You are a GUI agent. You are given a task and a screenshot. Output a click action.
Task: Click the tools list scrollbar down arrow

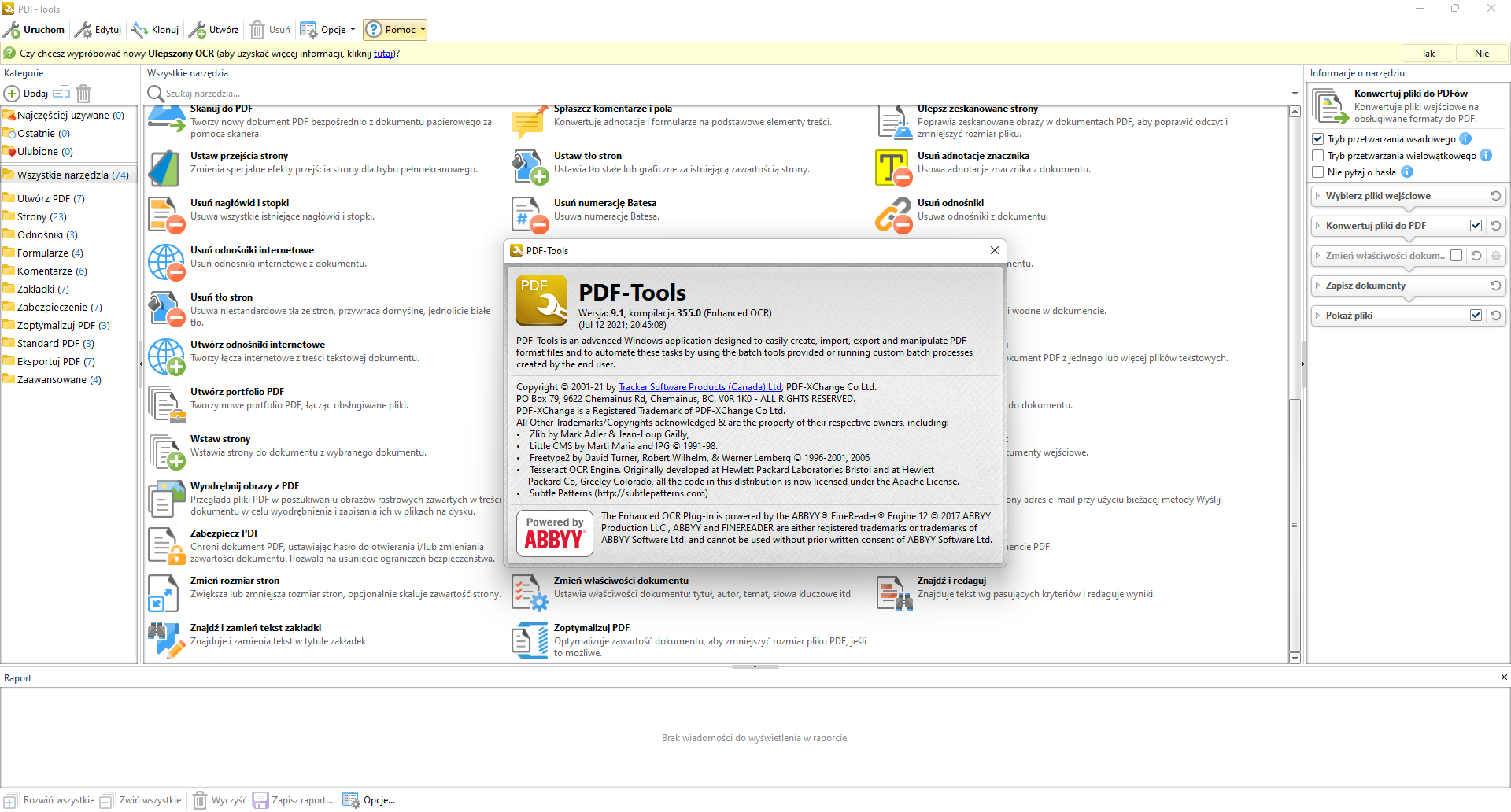point(1295,658)
